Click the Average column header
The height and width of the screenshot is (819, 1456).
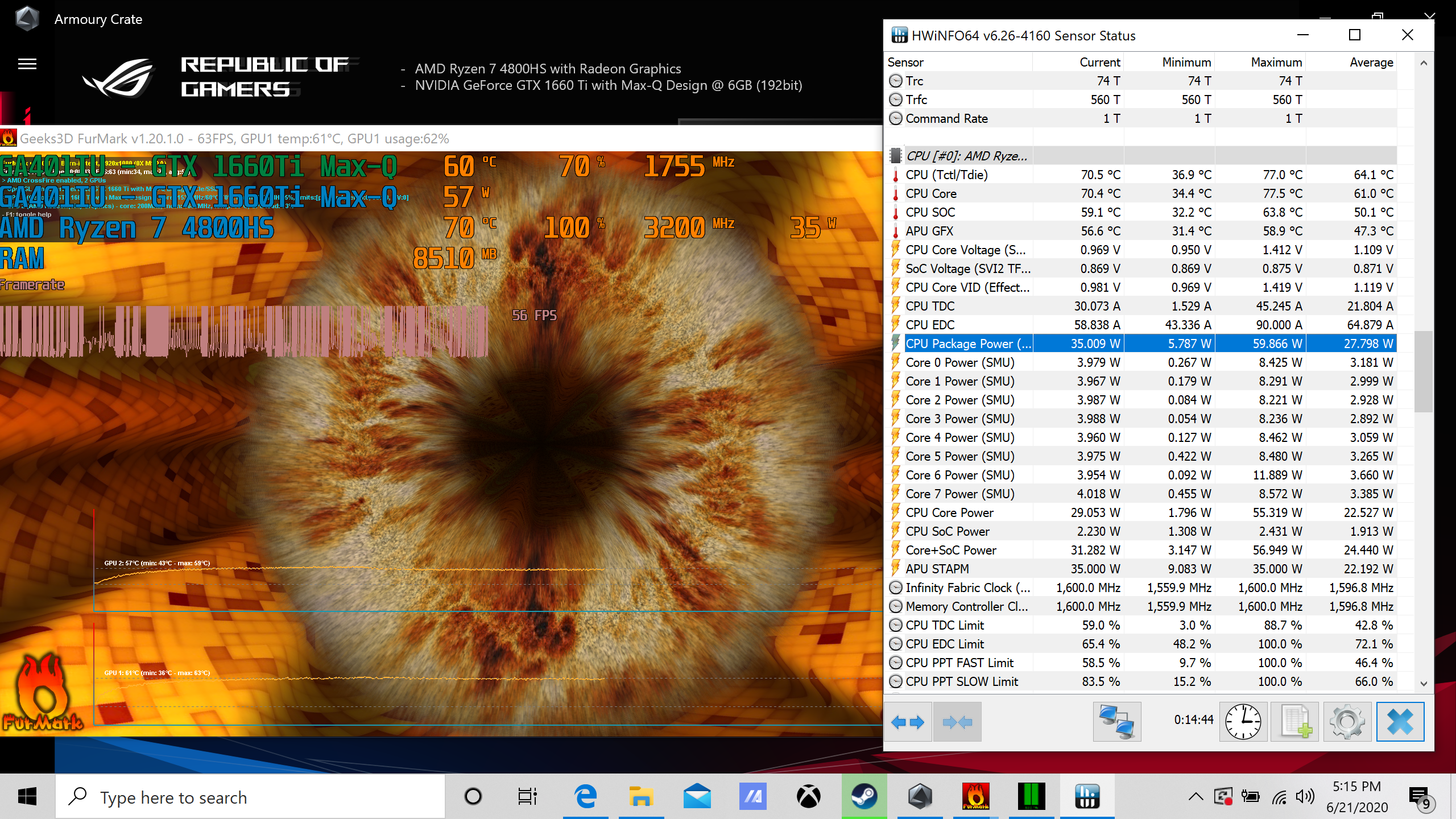coord(1351,62)
